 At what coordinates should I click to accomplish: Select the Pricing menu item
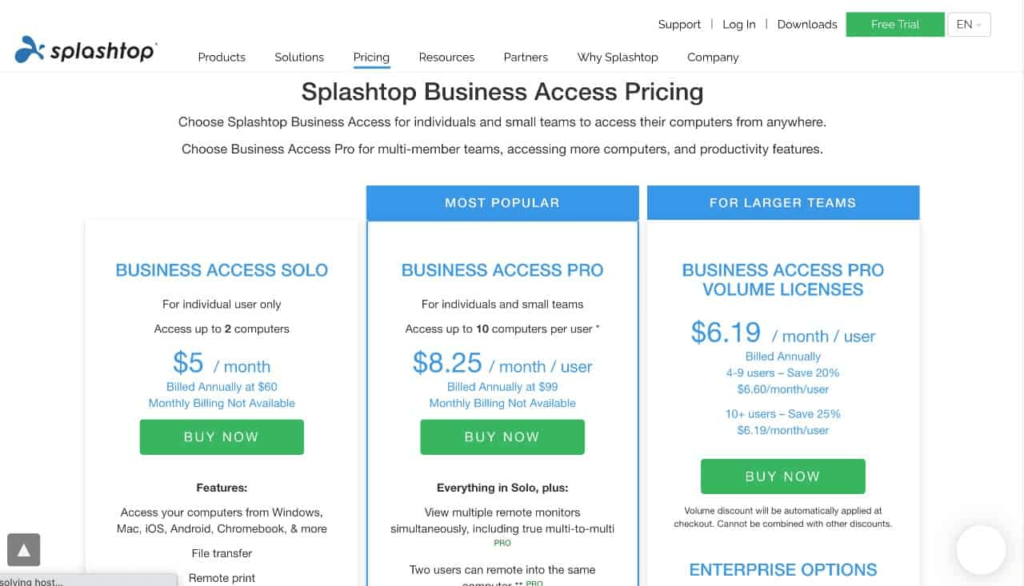pos(370,57)
